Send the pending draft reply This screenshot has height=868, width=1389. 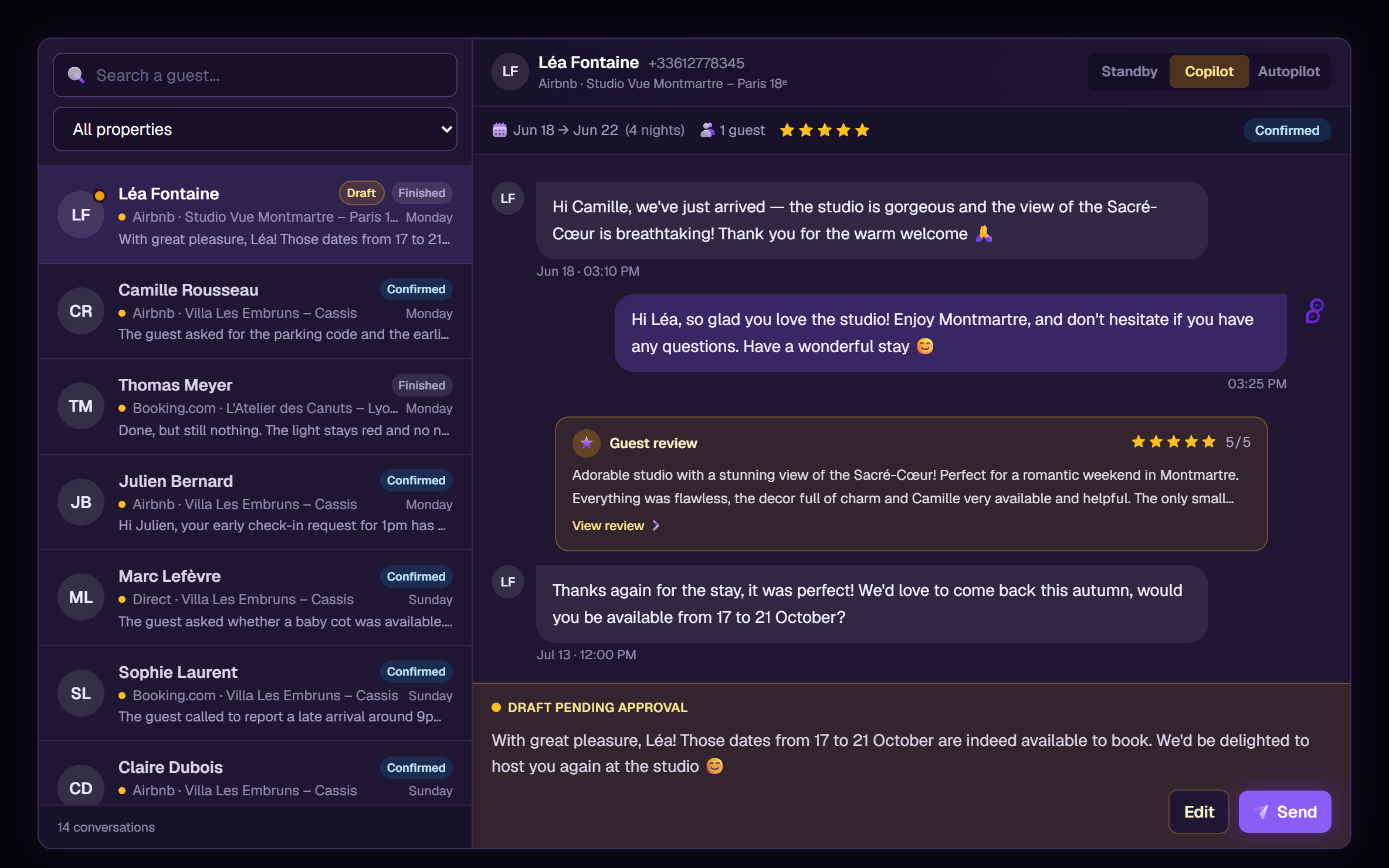[x=1285, y=812]
